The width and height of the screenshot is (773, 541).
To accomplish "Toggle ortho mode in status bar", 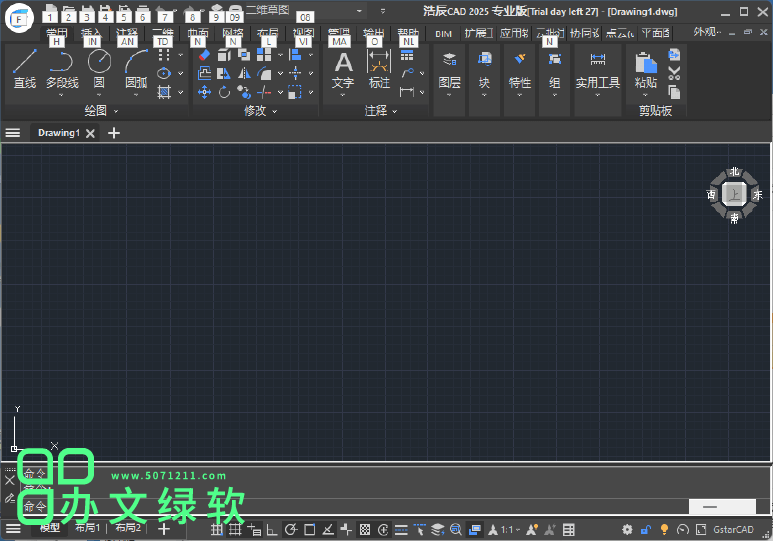I will (272, 530).
